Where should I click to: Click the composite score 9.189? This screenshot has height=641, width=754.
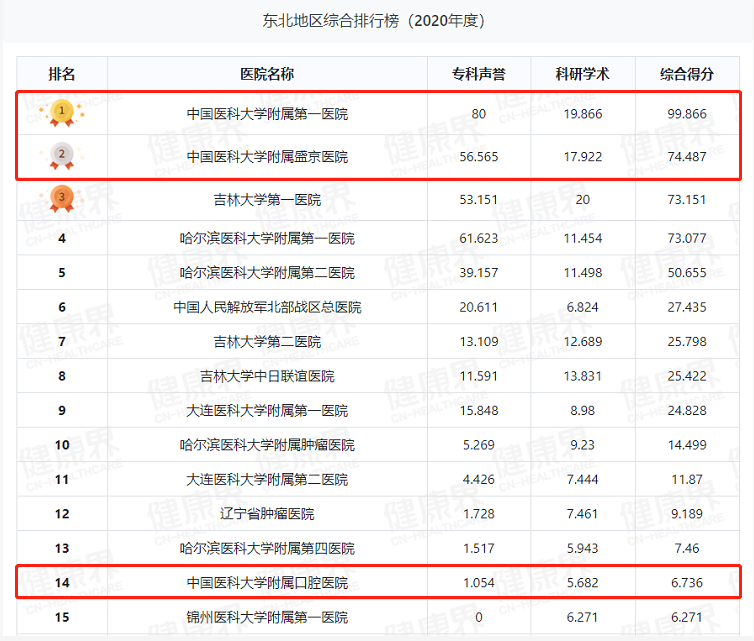[687, 514]
